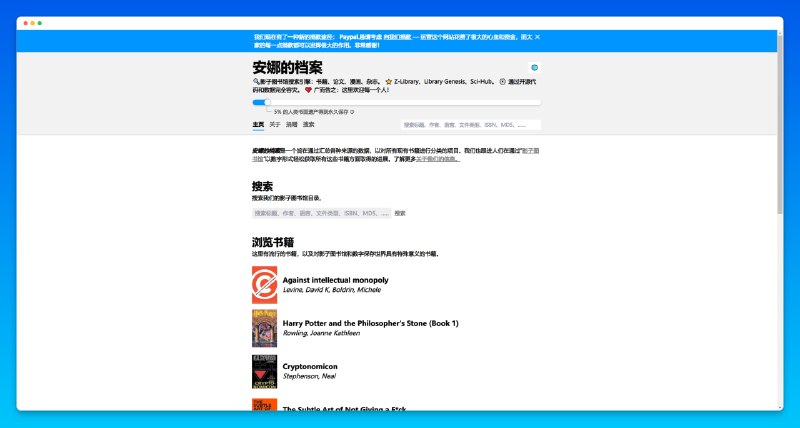This screenshot has height=428, width=800.
Task: Click the globe language switcher icon
Action: pos(535,68)
